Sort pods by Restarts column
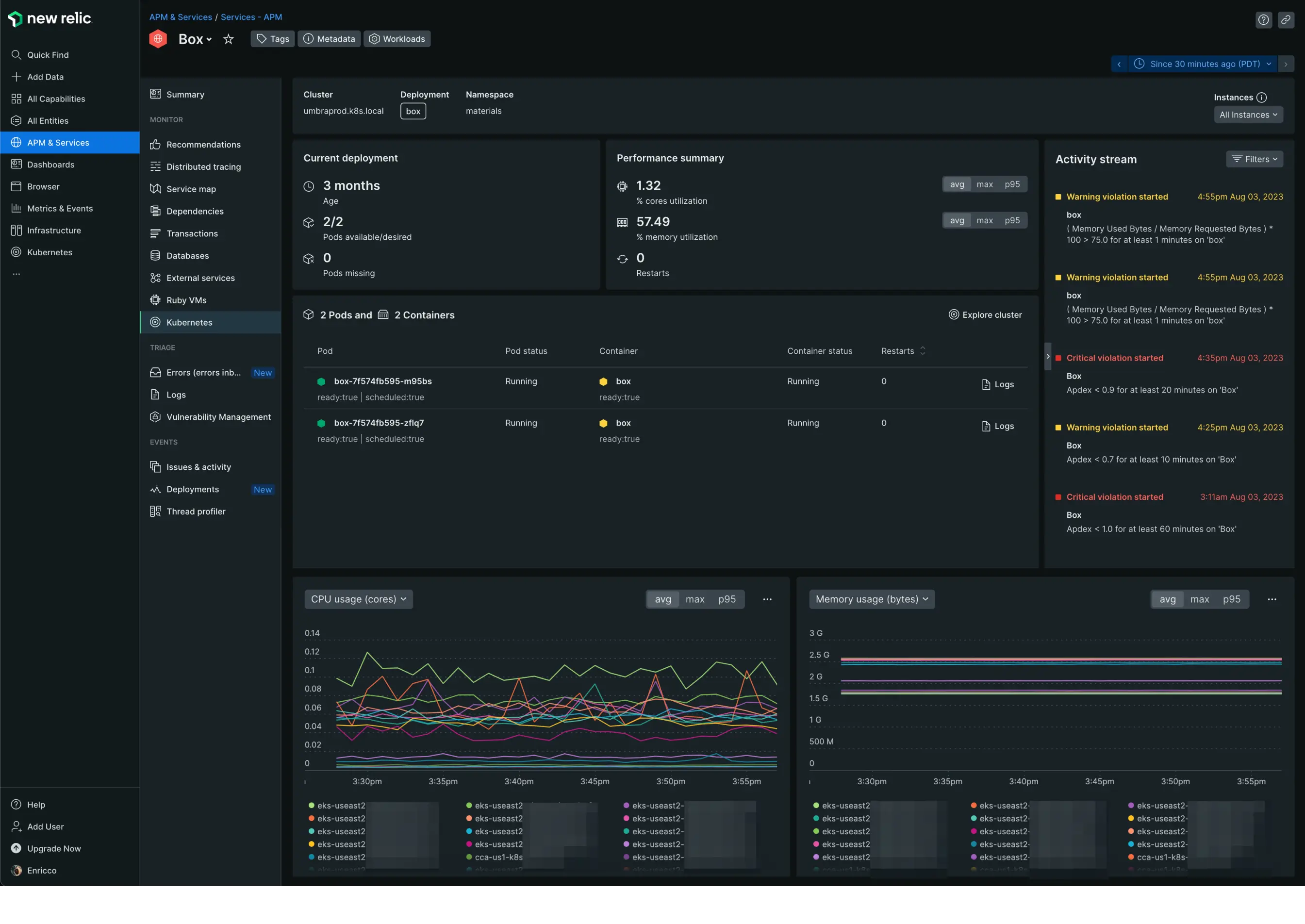The width and height of the screenshot is (1305, 924). pyautogui.click(x=903, y=351)
